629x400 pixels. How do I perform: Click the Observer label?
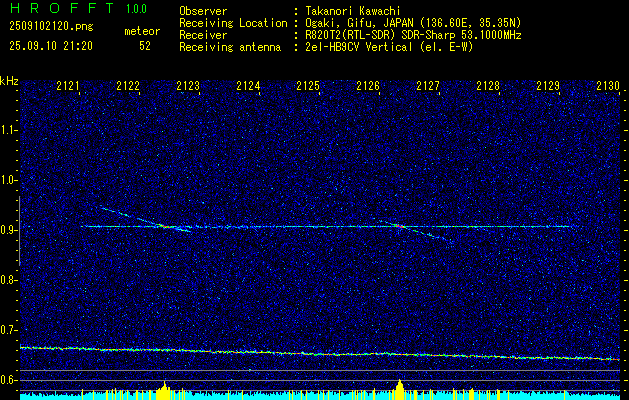pos(203,11)
